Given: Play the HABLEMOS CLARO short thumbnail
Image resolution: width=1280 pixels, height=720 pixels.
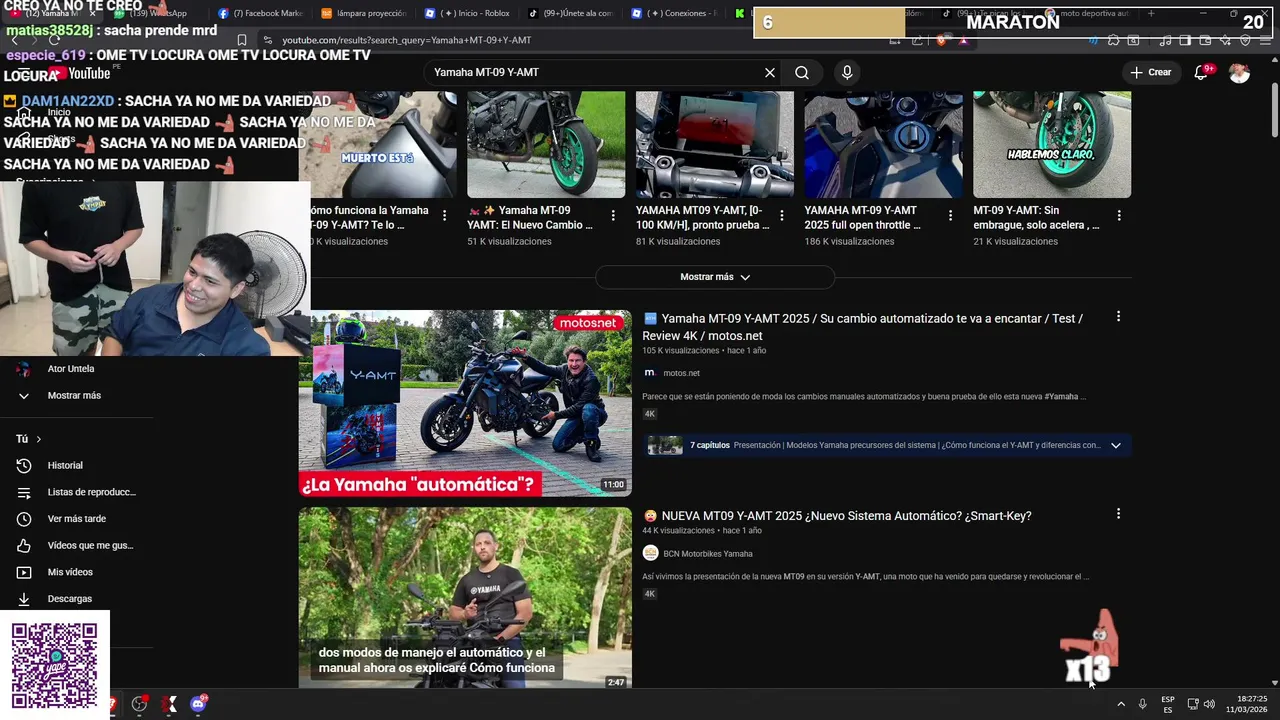Looking at the screenshot, I should [x=1052, y=145].
